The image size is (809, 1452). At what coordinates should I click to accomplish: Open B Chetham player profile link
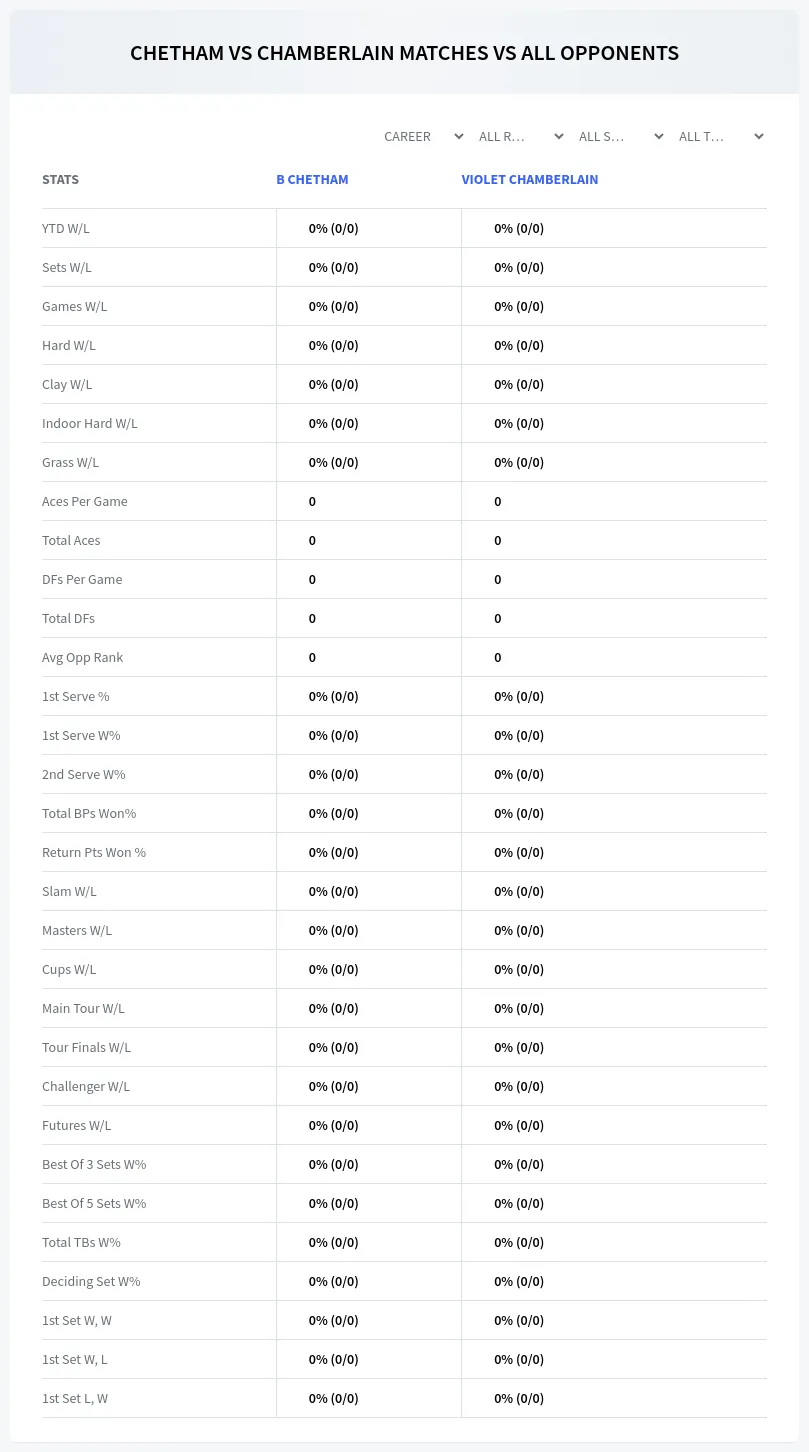coord(312,180)
